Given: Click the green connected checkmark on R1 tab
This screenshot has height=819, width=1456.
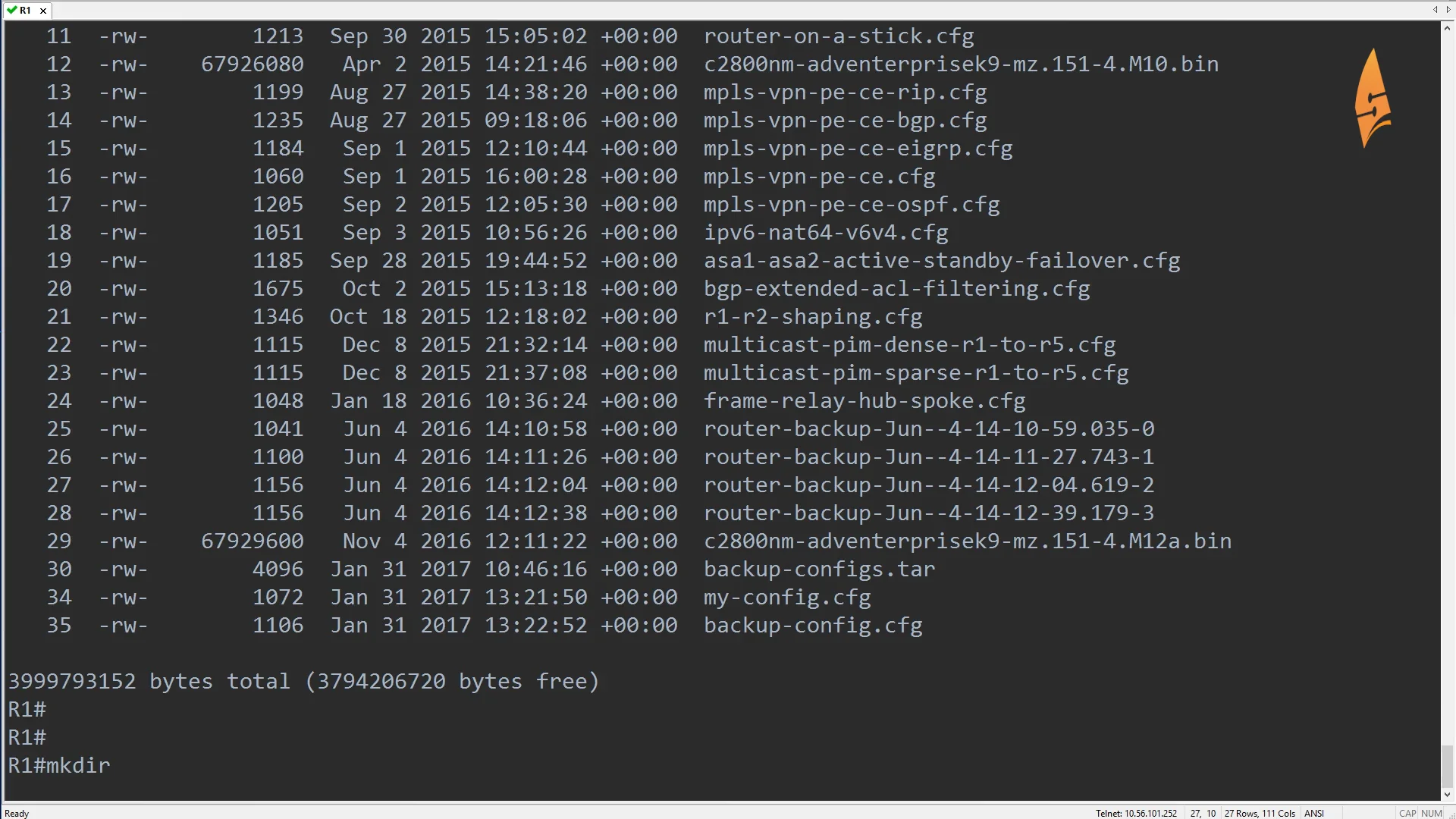Looking at the screenshot, I should (x=11, y=10).
